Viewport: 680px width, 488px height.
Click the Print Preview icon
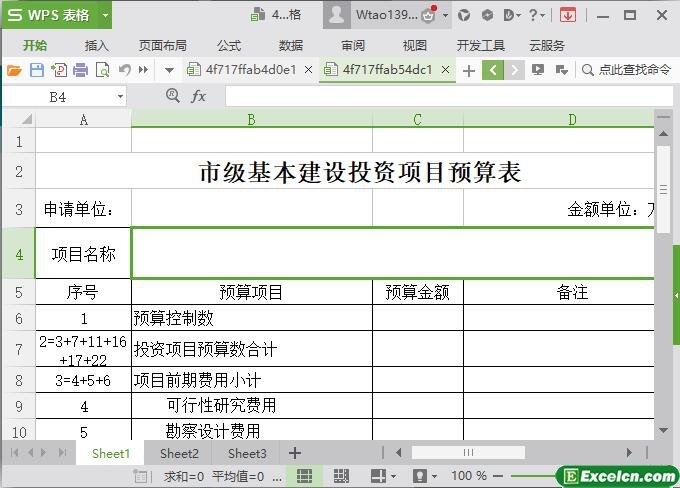(x=101, y=70)
